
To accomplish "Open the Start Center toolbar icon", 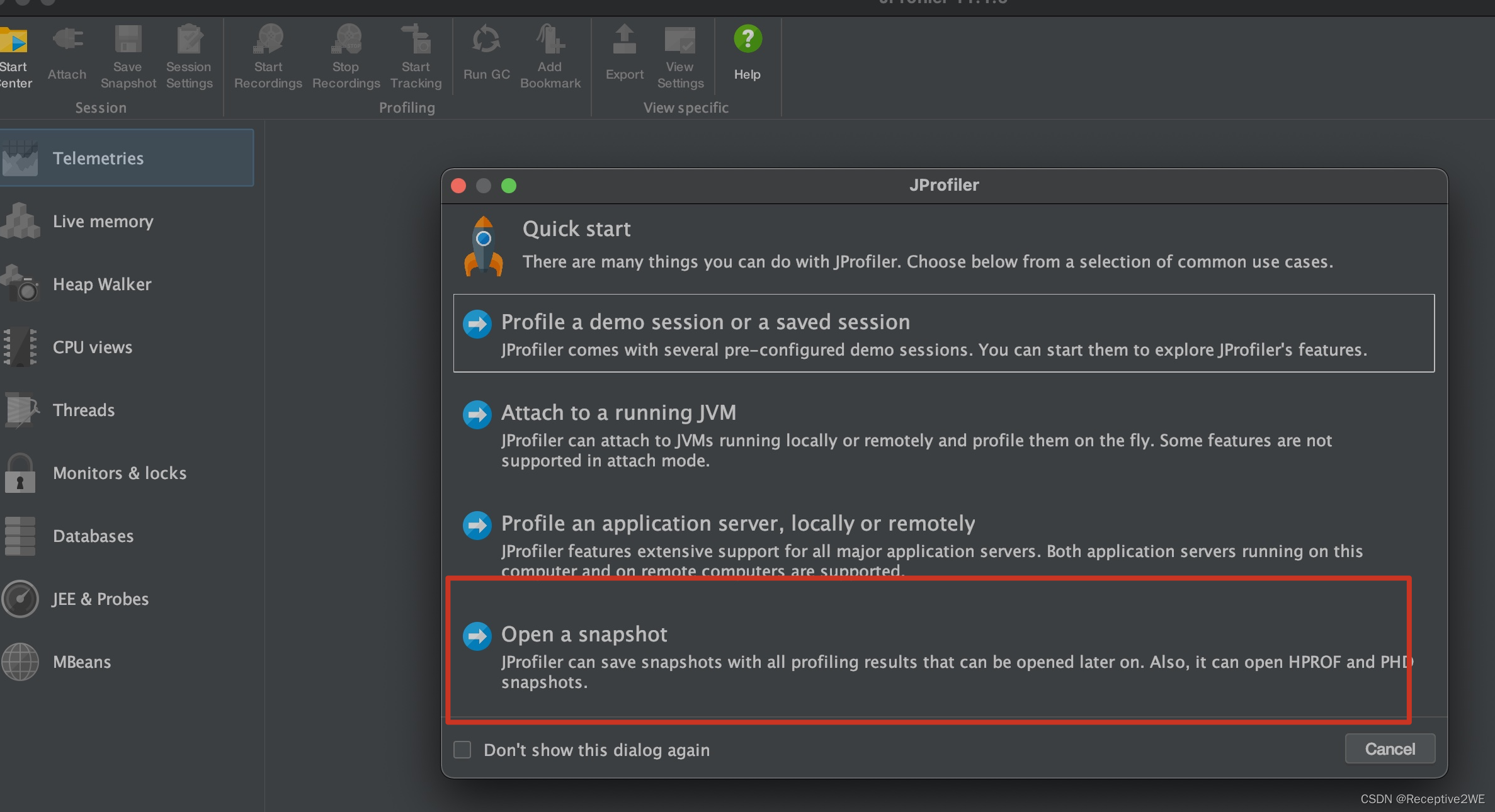I will coord(14,40).
